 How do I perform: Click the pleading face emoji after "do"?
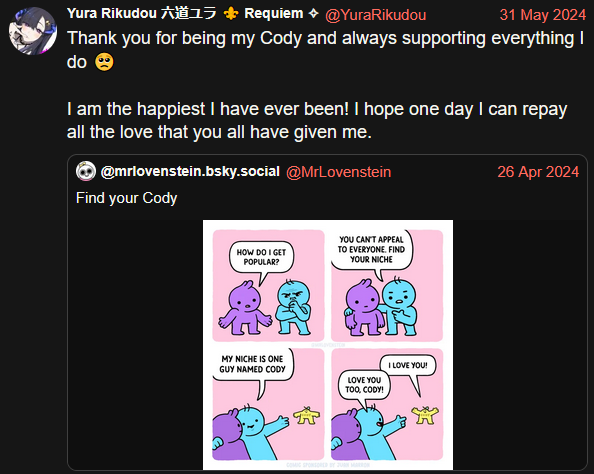tap(104, 62)
